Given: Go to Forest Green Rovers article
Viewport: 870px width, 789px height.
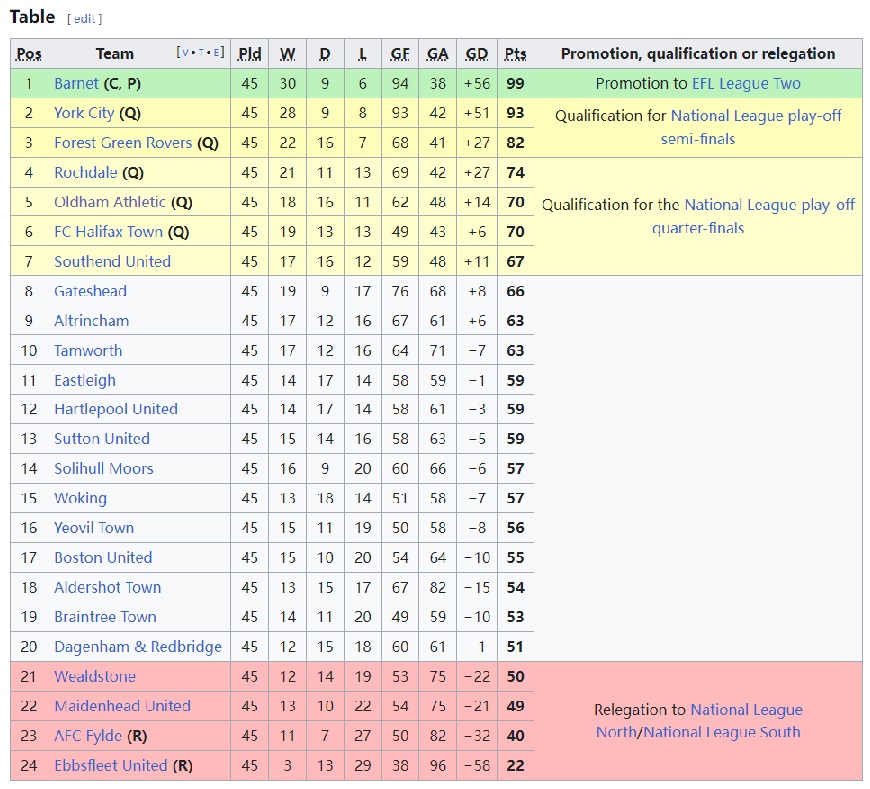Looking at the screenshot, I should click(x=123, y=143).
